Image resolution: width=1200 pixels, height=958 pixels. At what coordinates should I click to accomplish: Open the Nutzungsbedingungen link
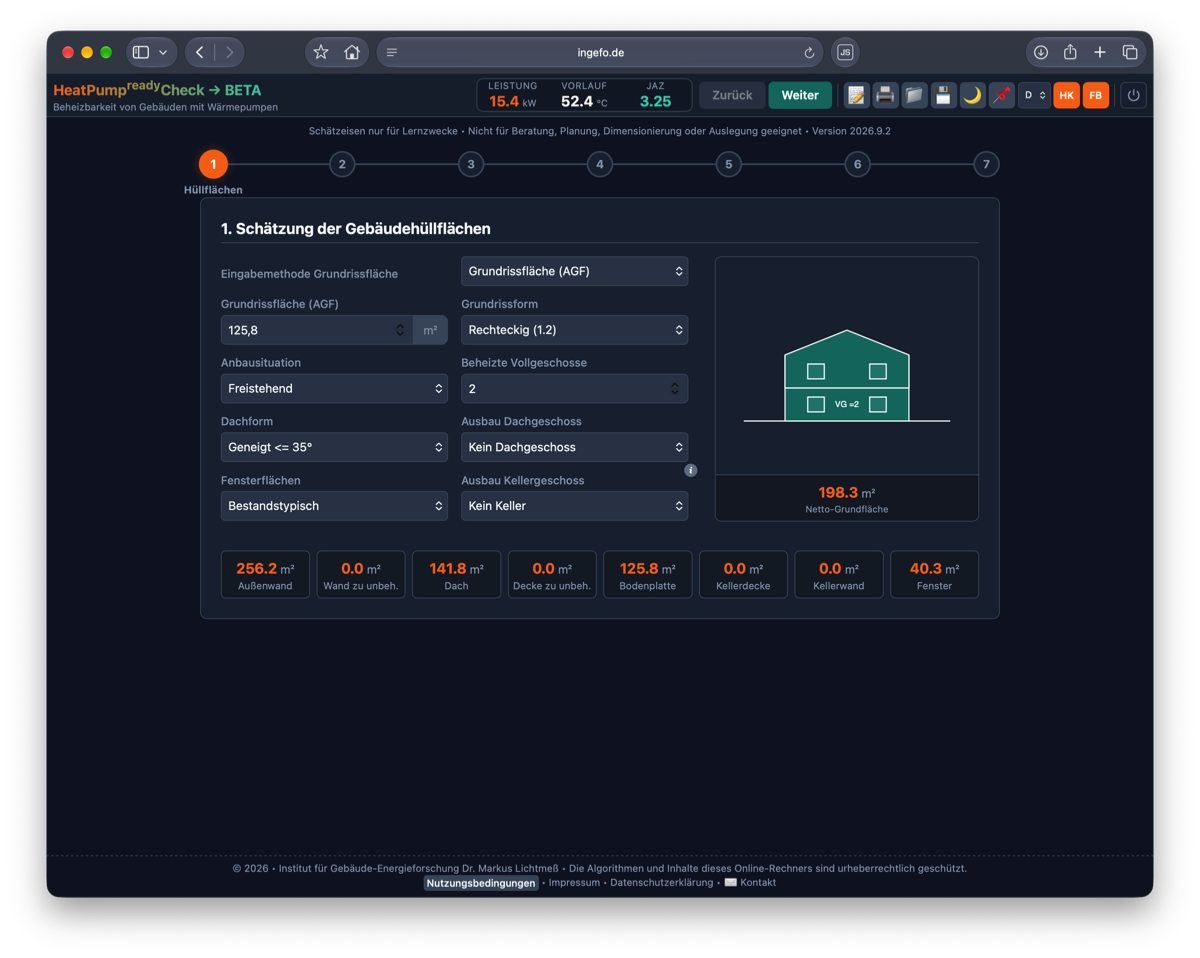point(481,883)
